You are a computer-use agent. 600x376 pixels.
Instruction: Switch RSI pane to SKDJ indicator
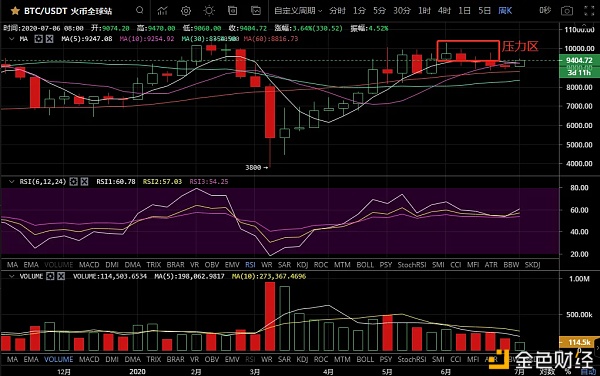[532, 265]
